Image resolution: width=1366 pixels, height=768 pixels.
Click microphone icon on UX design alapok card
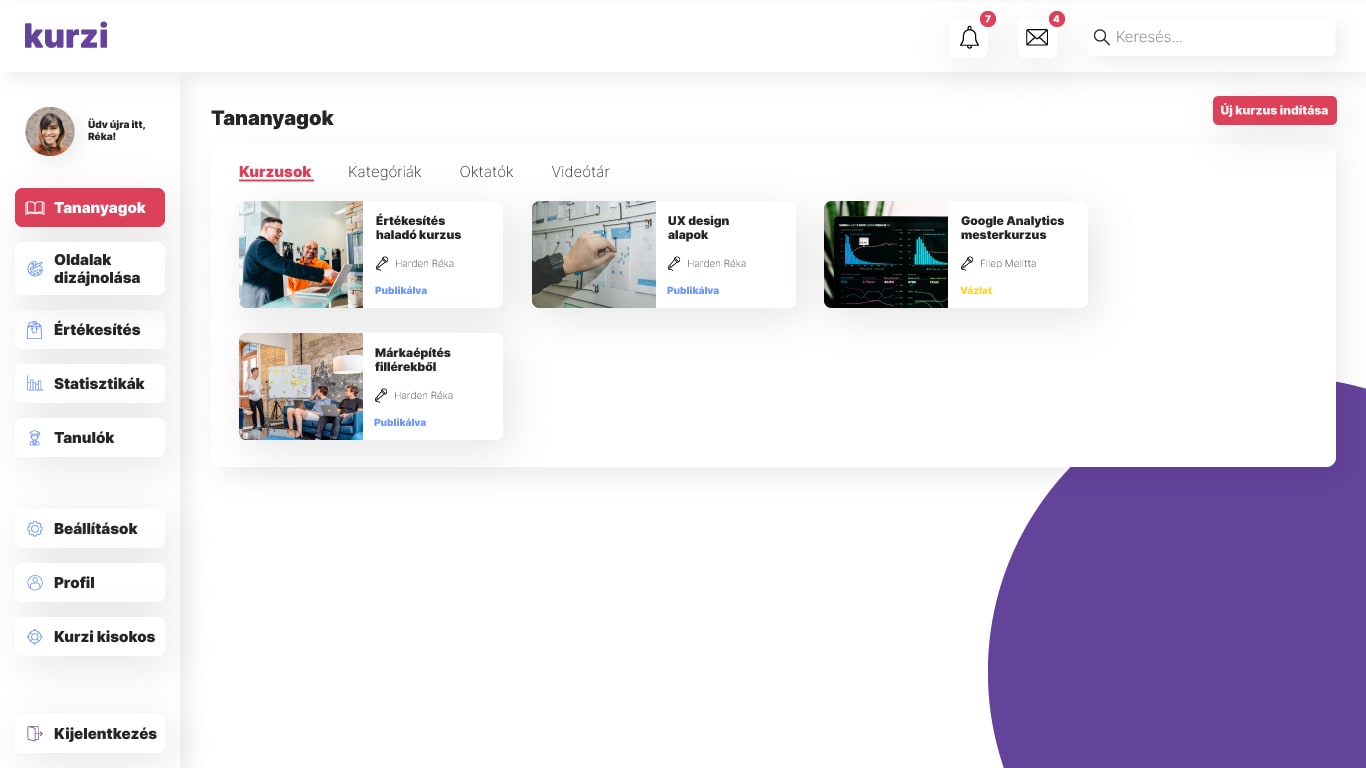[x=674, y=264]
